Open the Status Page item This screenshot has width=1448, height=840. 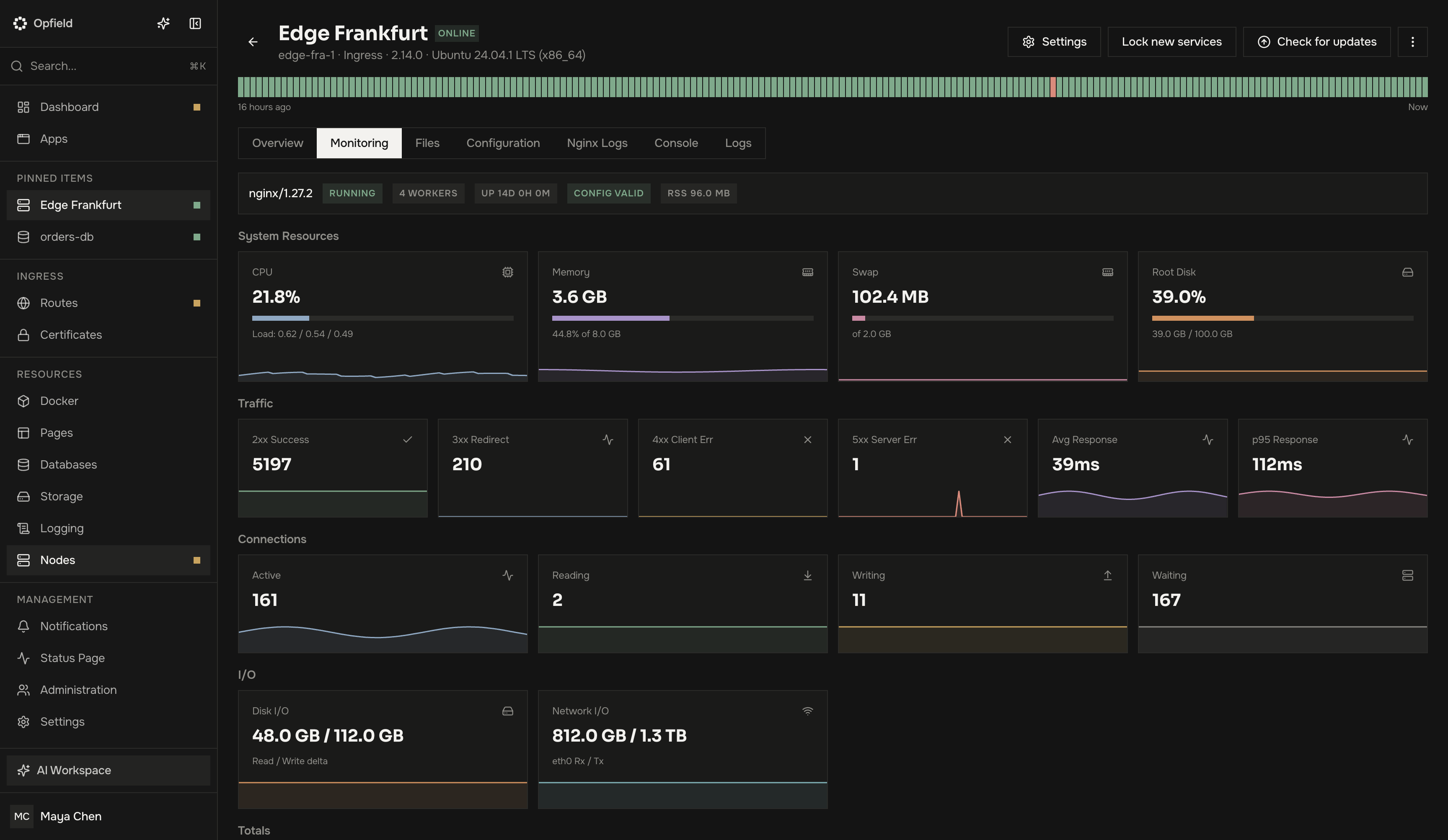108,658
